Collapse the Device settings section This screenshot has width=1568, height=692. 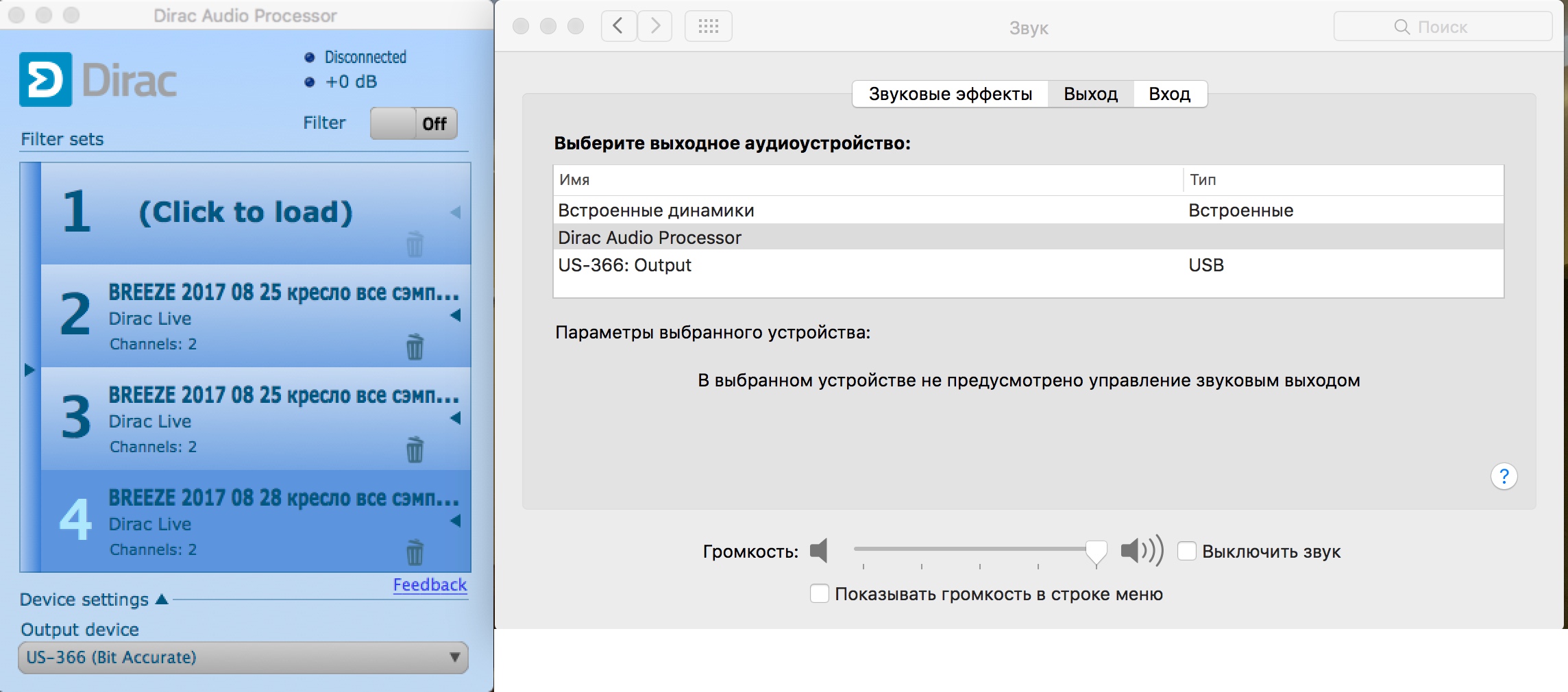(162, 600)
